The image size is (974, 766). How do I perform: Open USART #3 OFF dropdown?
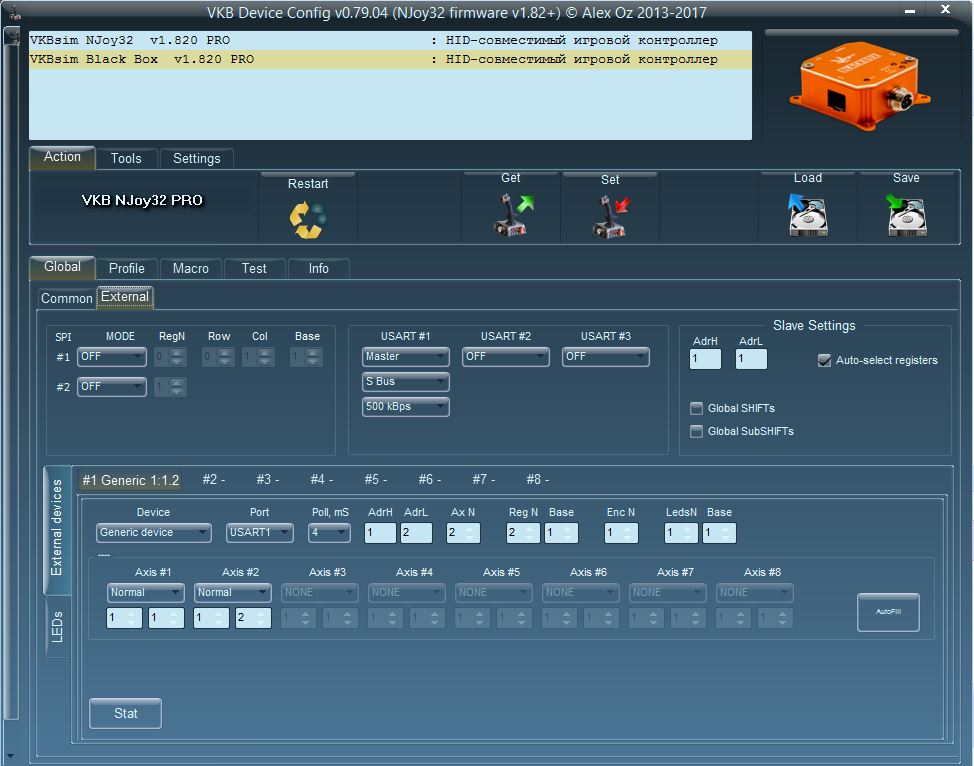coord(606,357)
